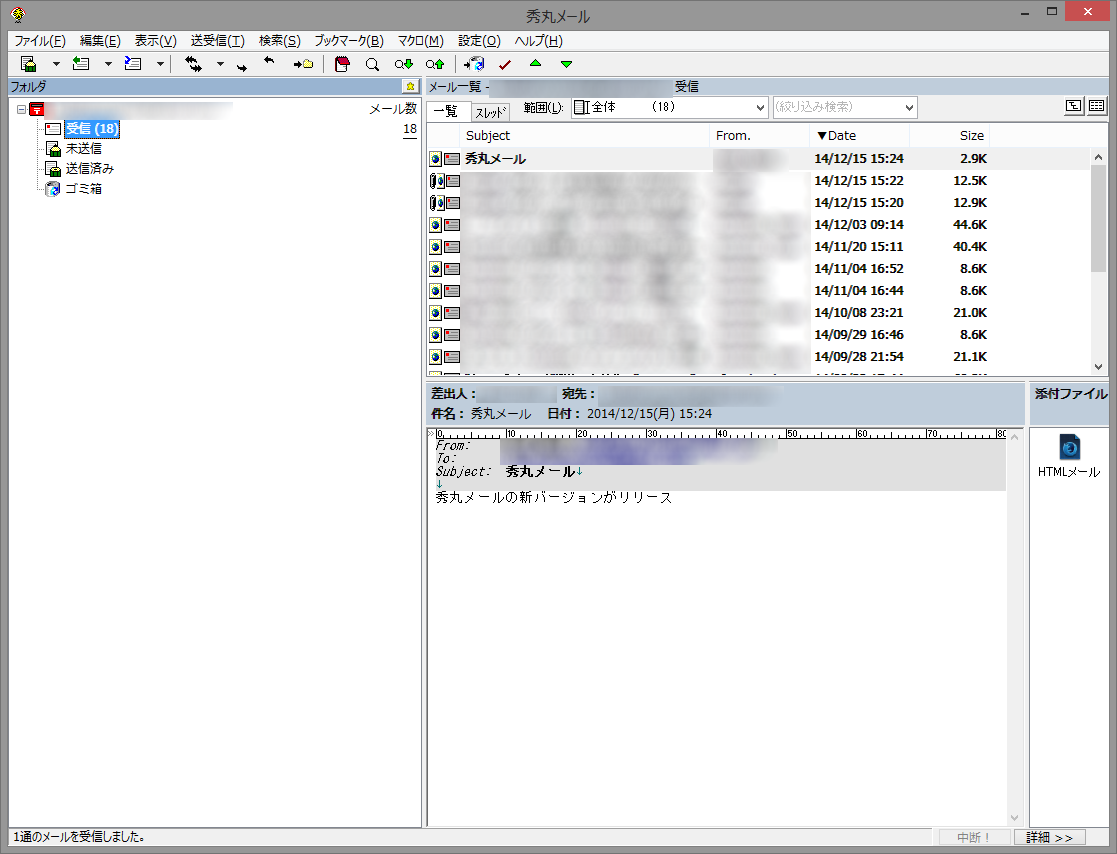Select the 送信済み folder
The image size is (1117, 854).
coord(90,169)
